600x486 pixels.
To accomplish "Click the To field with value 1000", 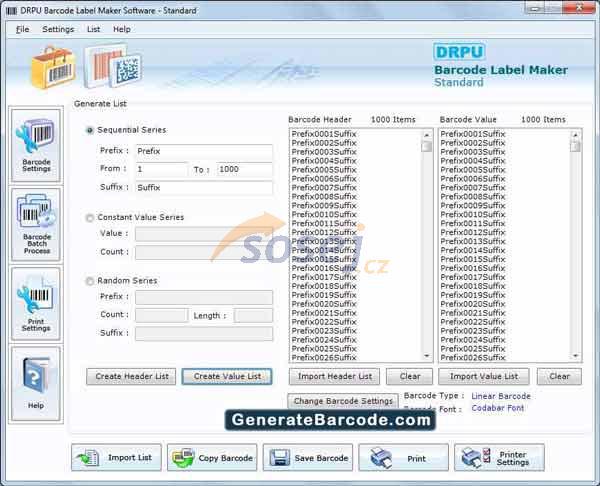I will coord(245,170).
